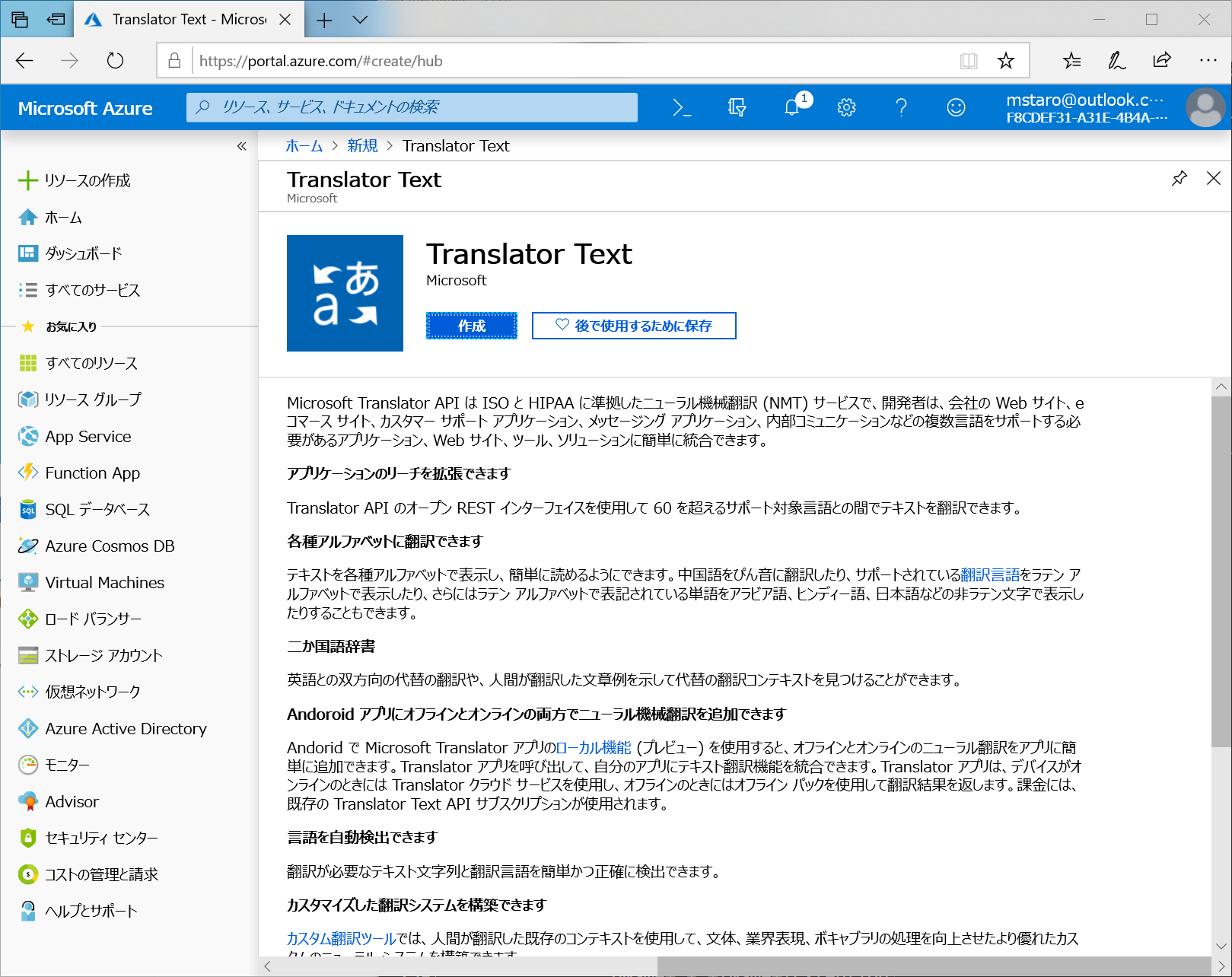The image size is (1232, 977).
Task: Click the App Service icon
Action: pos(28,436)
